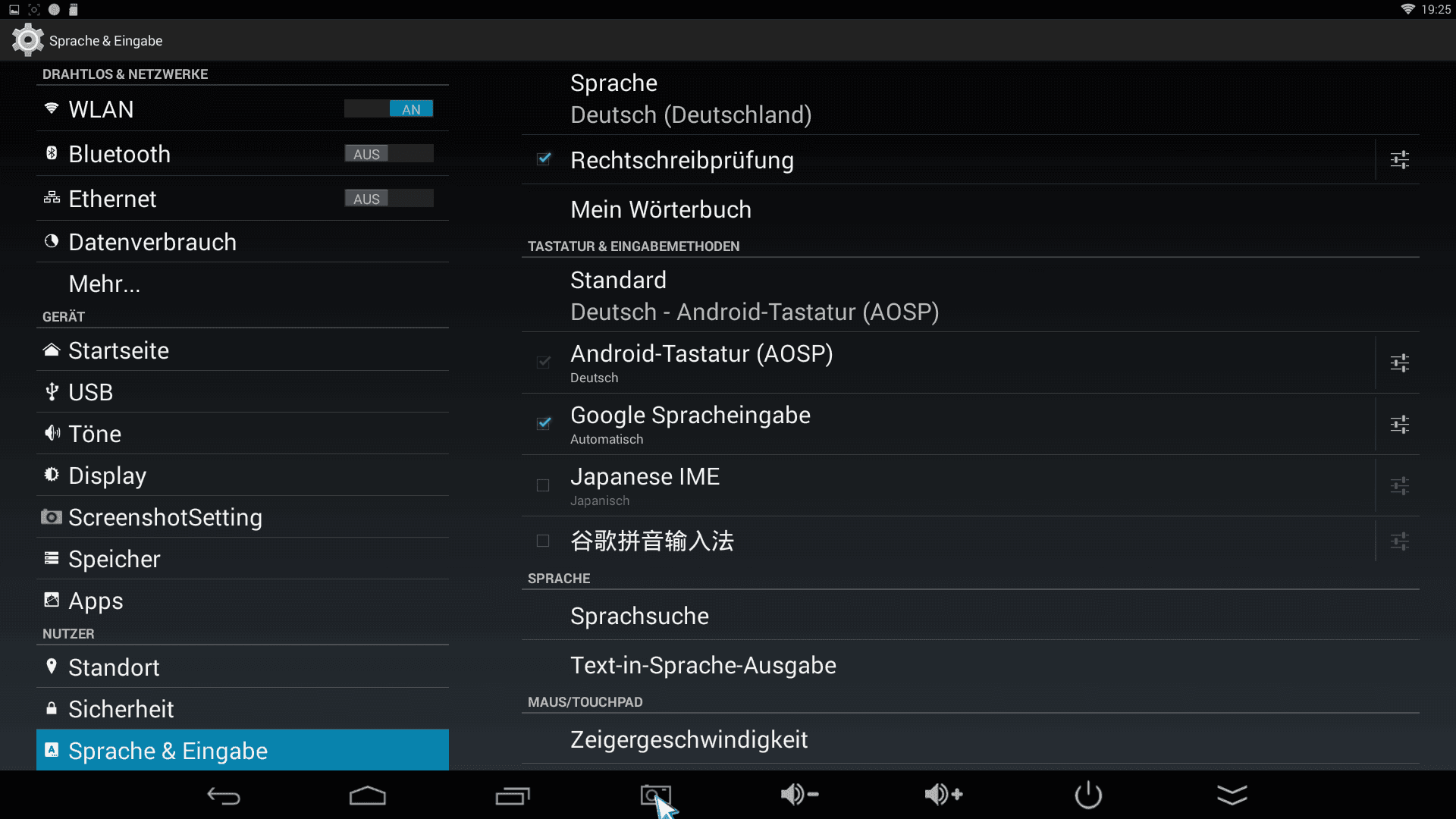Image resolution: width=1456 pixels, height=819 pixels.
Task: Turn off the WLAN switch
Action: (x=389, y=109)
